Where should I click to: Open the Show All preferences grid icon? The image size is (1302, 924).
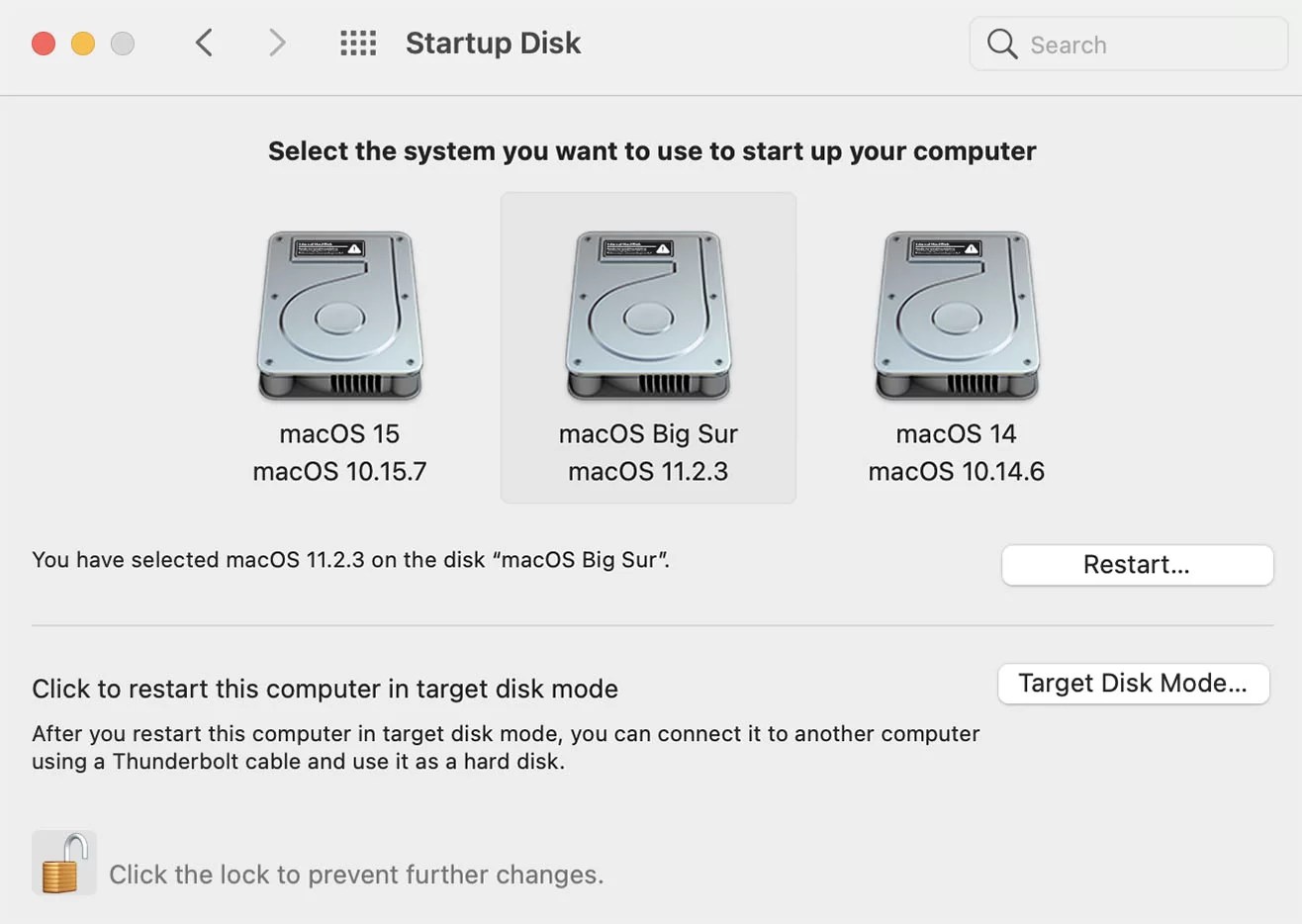coord(358,44)
